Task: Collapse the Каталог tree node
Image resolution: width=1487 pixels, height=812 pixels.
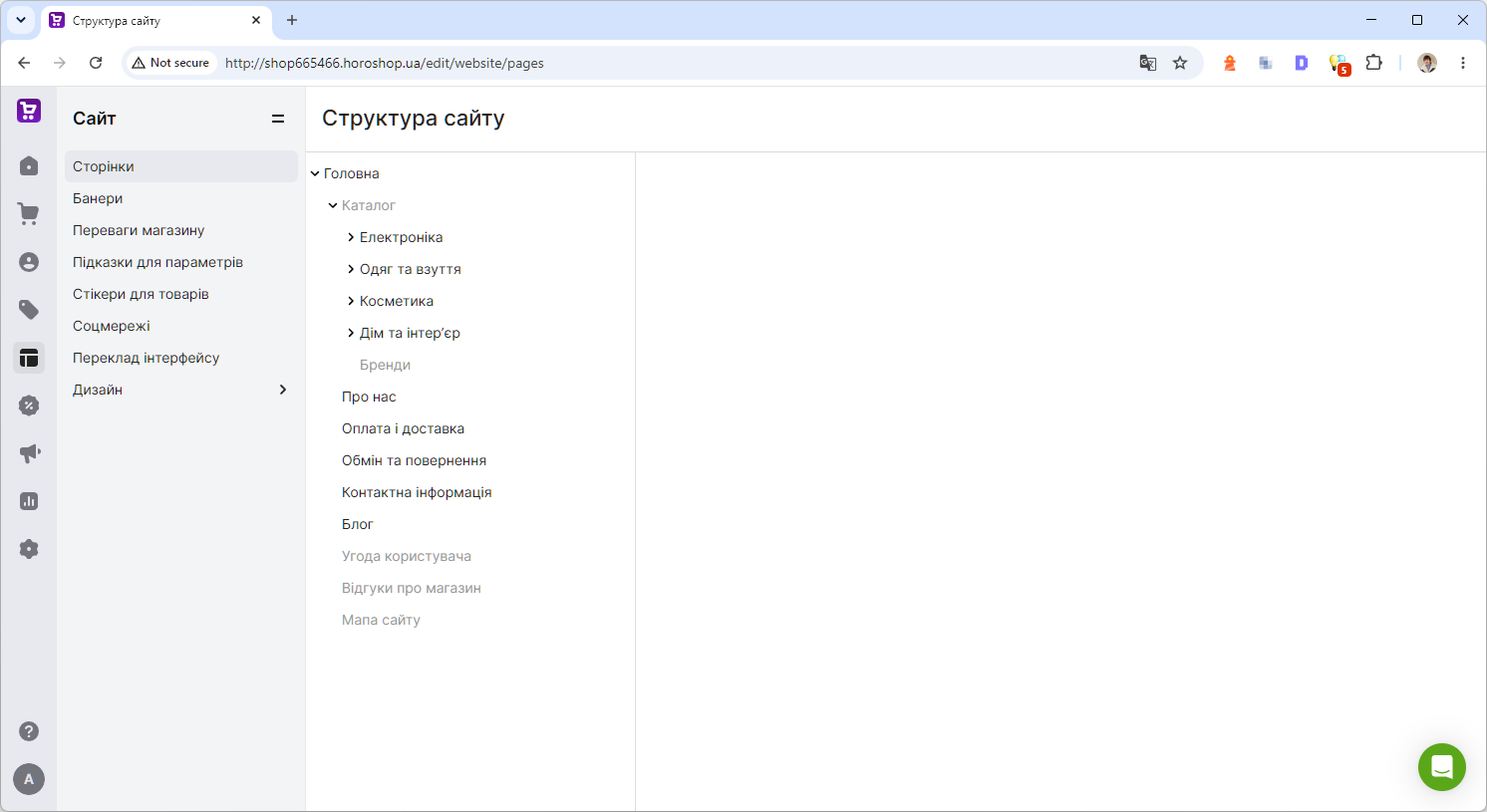Action: (333, 205)
